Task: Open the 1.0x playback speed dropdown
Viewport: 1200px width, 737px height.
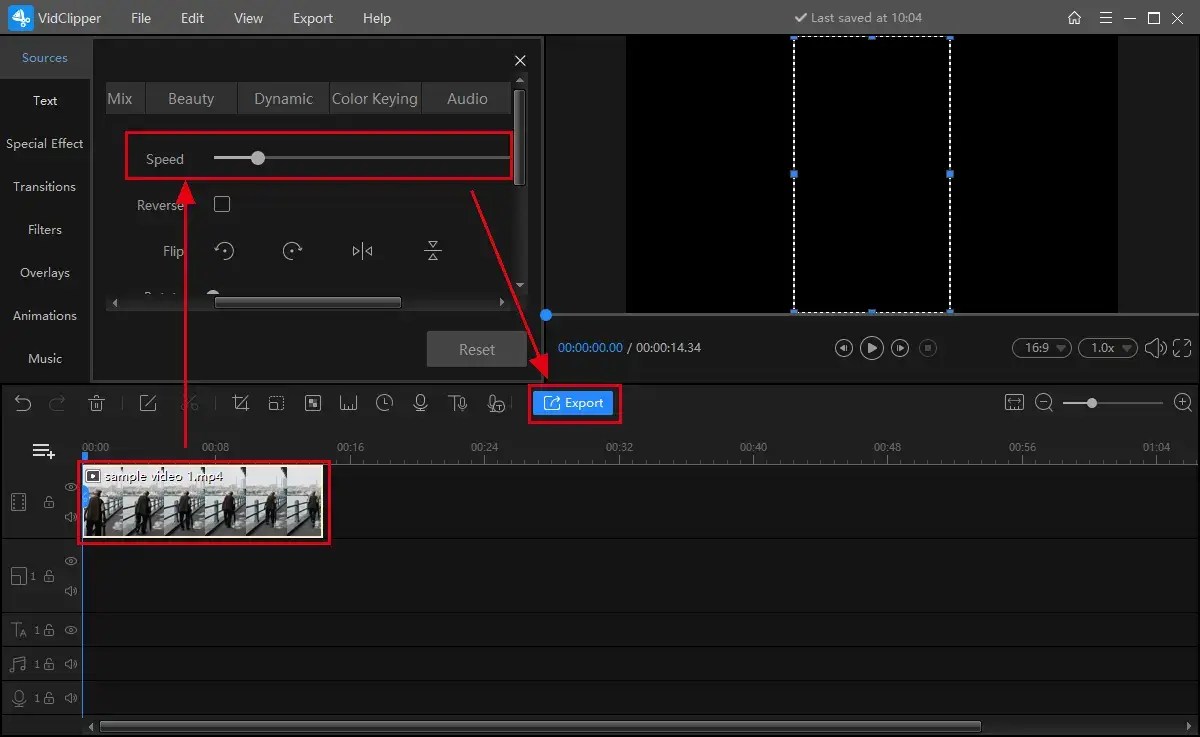Action: [1107, 347]
